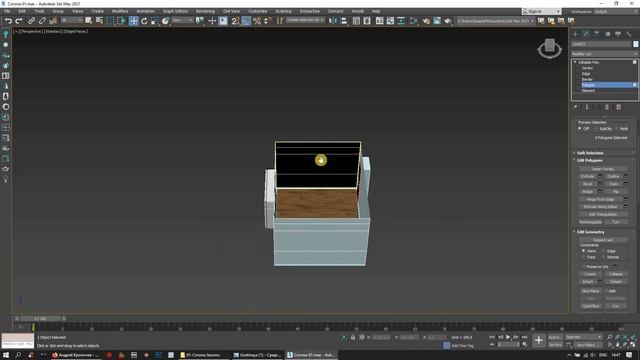
Task: Open the named selection sets dropdown
Action: pyautogui.click(x=305, y=20)
